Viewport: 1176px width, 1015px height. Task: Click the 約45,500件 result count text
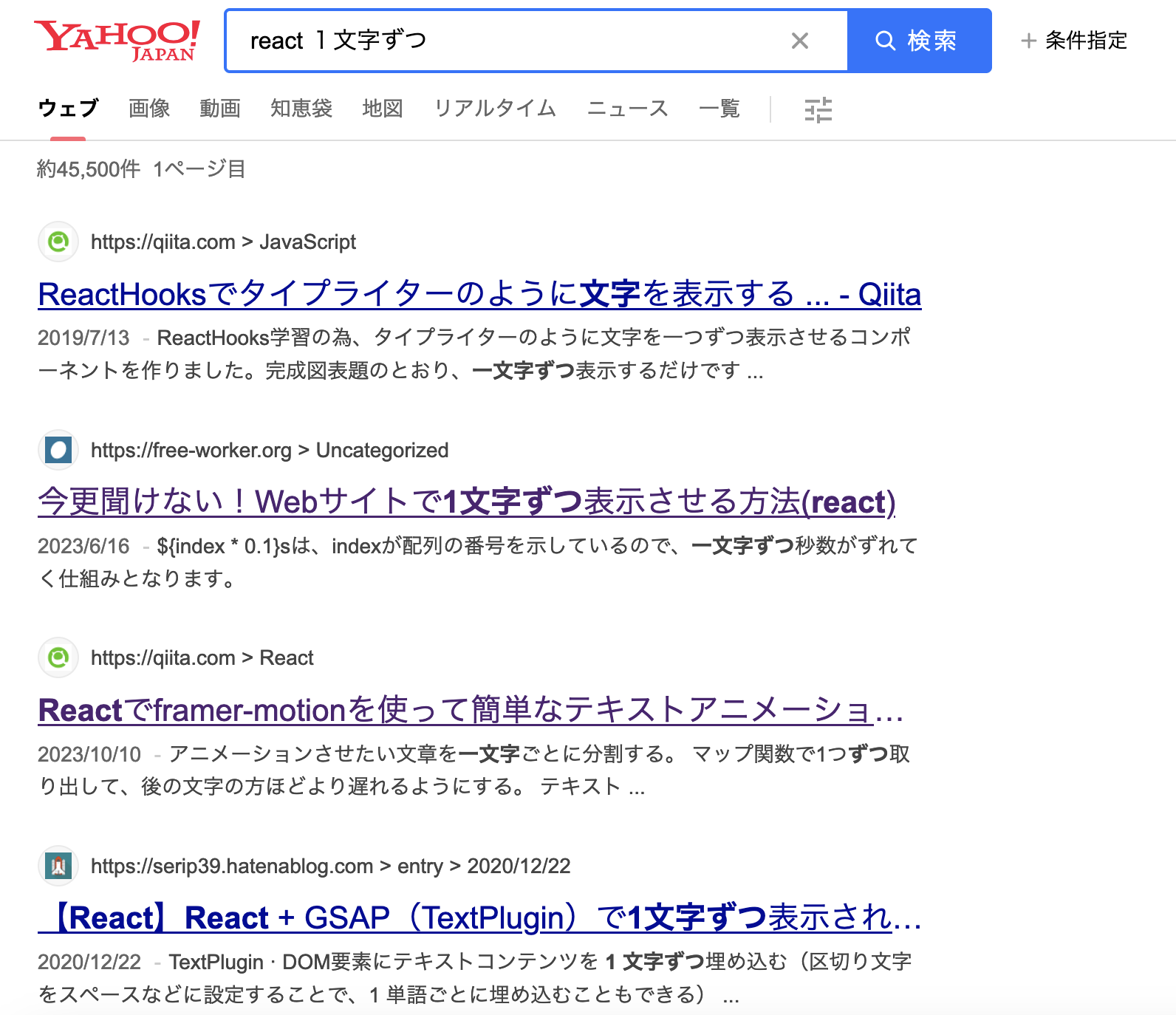point(89,169)
